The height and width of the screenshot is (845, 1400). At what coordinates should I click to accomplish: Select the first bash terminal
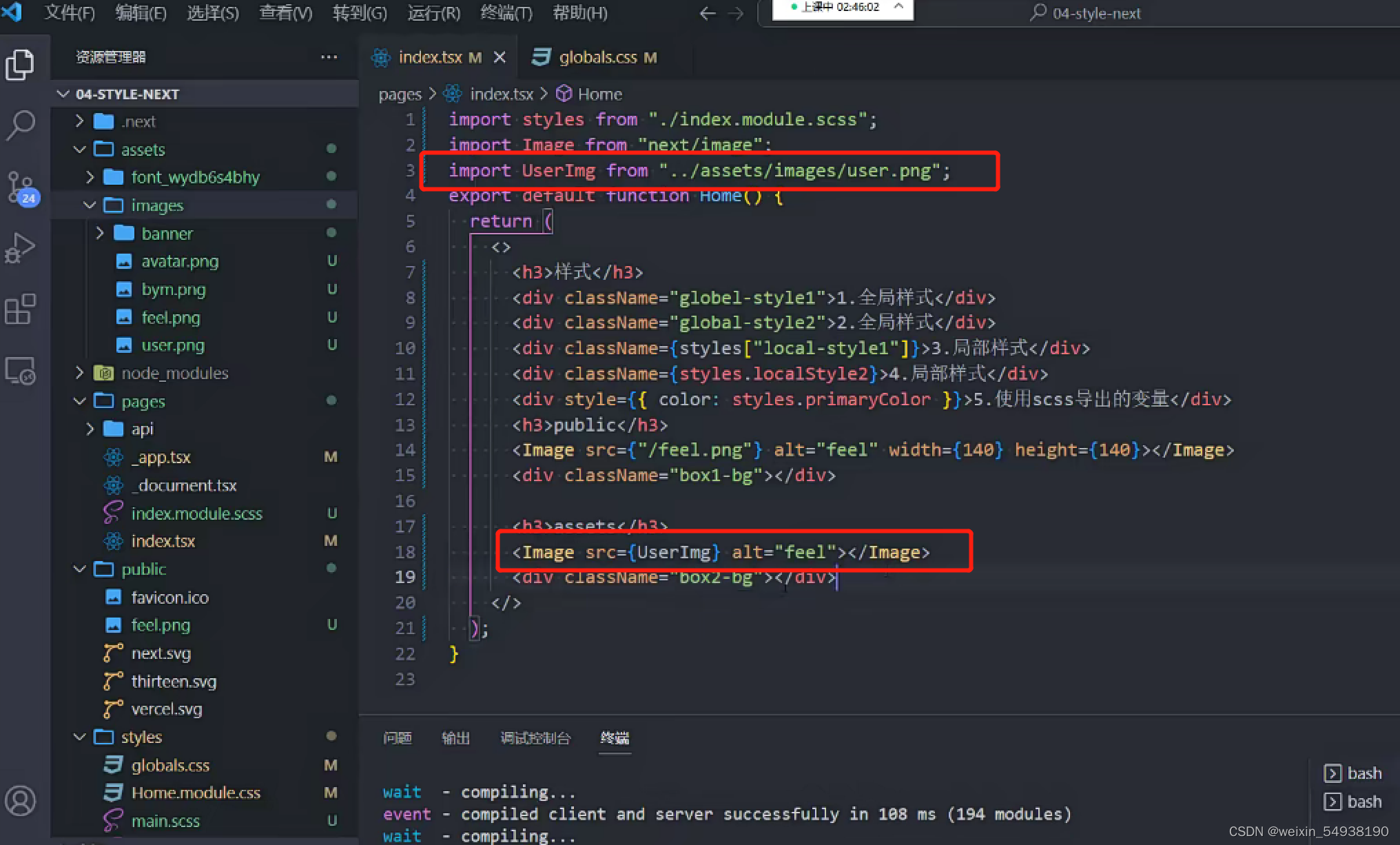pos(1353,773)
